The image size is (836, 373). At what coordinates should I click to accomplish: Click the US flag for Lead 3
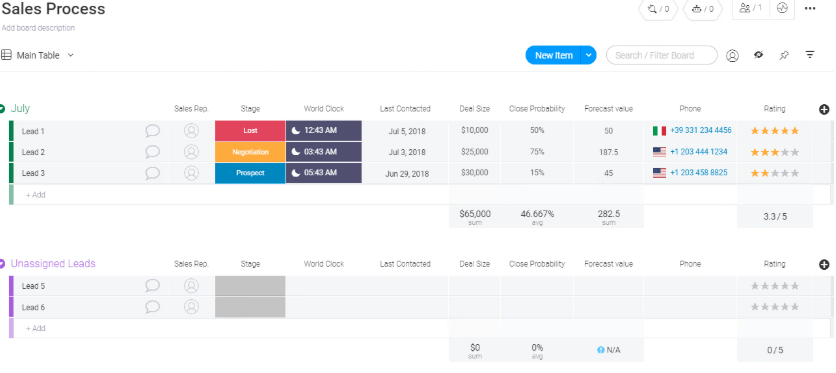coord(660,173)
